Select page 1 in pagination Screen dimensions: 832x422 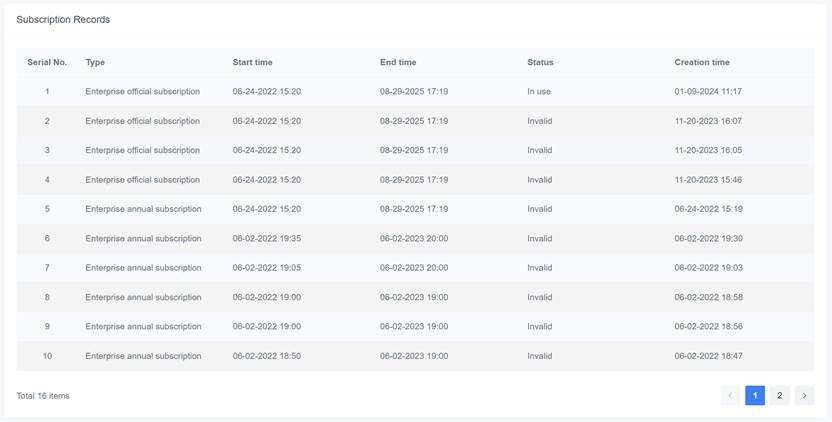pos(755,396)
